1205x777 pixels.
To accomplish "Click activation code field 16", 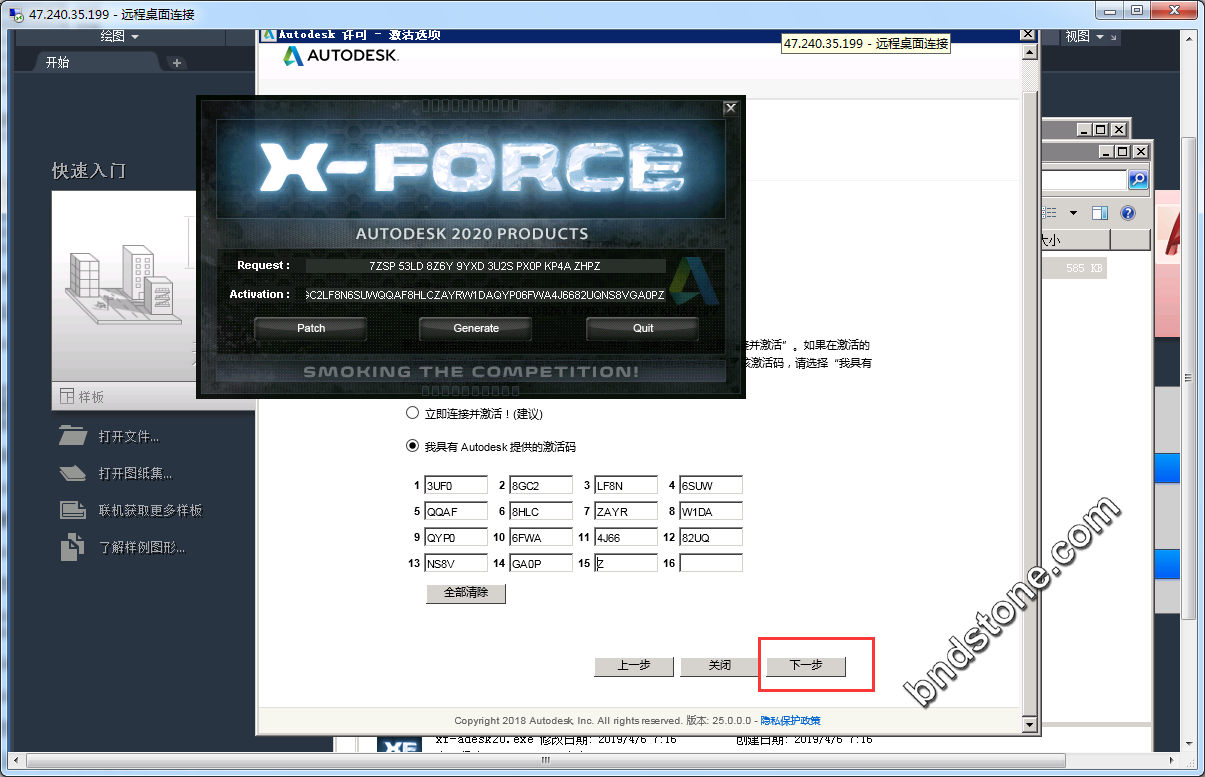I will coord(711,563).
